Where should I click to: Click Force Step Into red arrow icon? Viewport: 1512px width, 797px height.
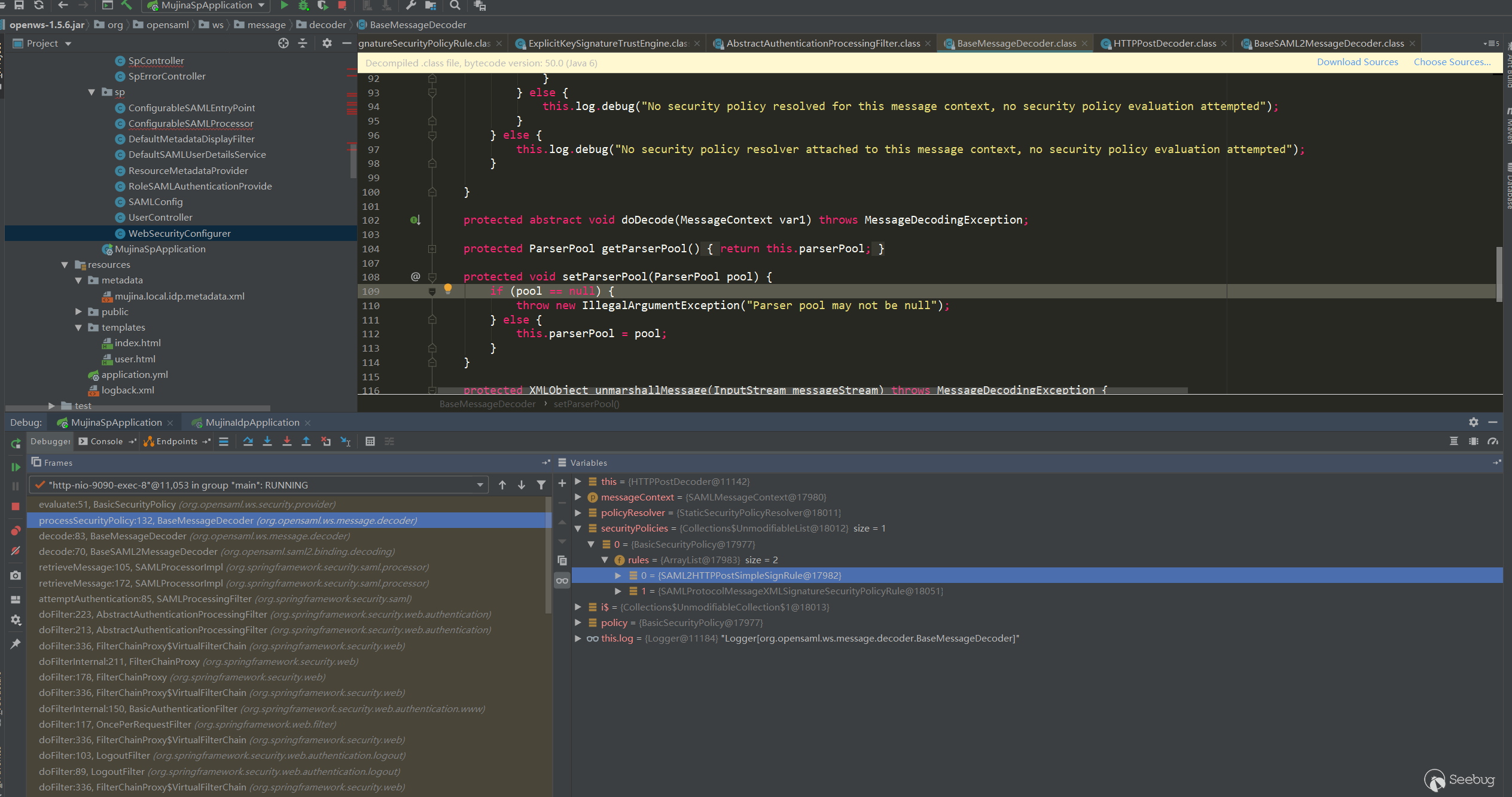click(287, 441)
